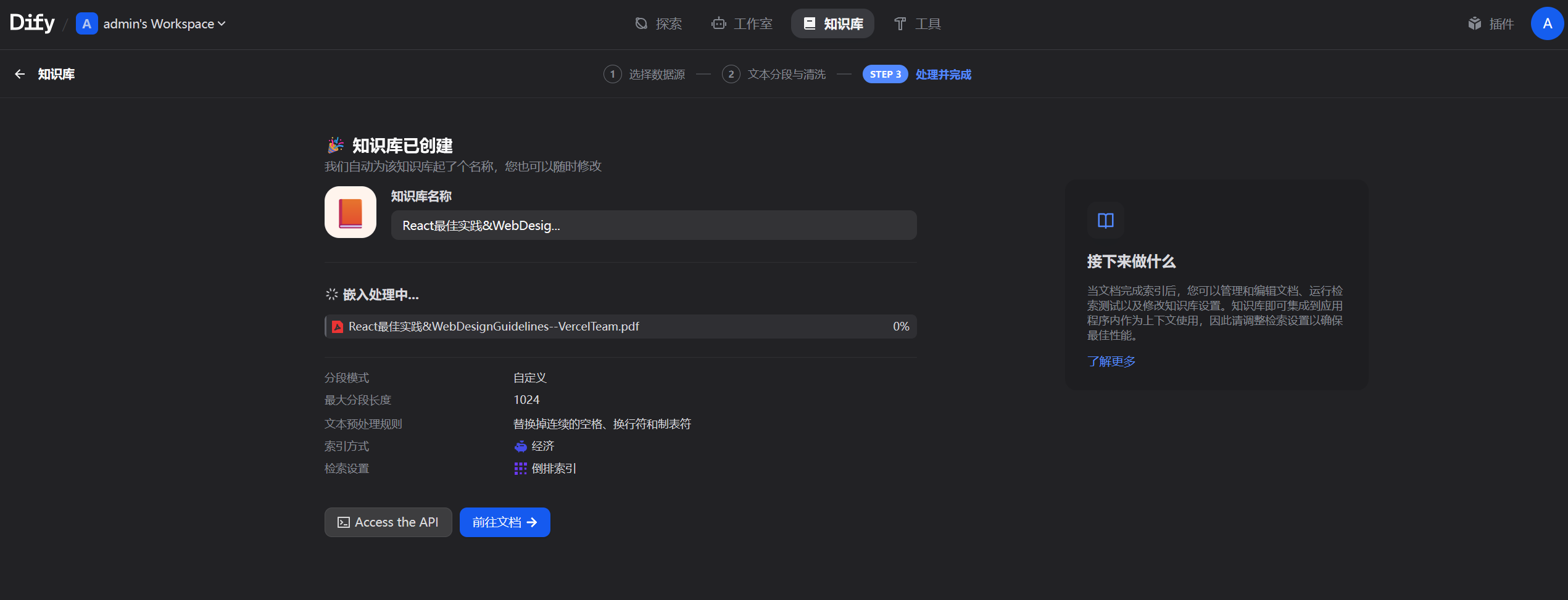The image size is (1568, 600).
Task: Open the 插件 plugins menu
Action: click(1491, 23)
